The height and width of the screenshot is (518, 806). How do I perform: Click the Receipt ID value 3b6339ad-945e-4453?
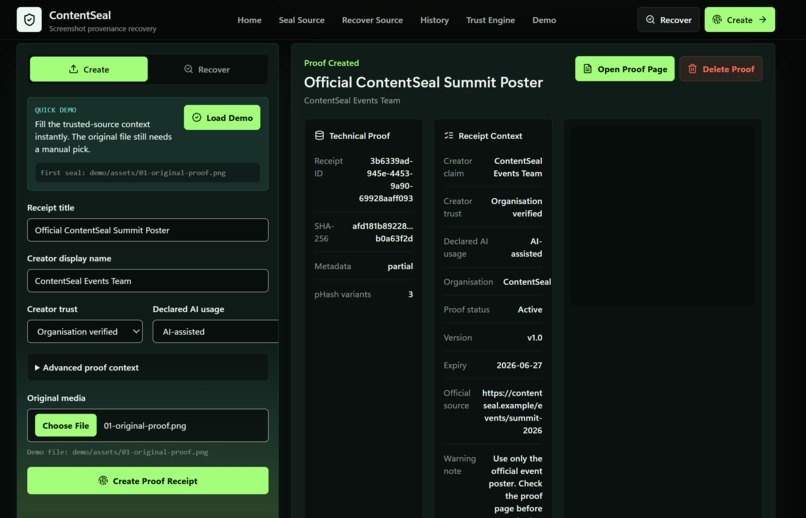coord(386,179)
